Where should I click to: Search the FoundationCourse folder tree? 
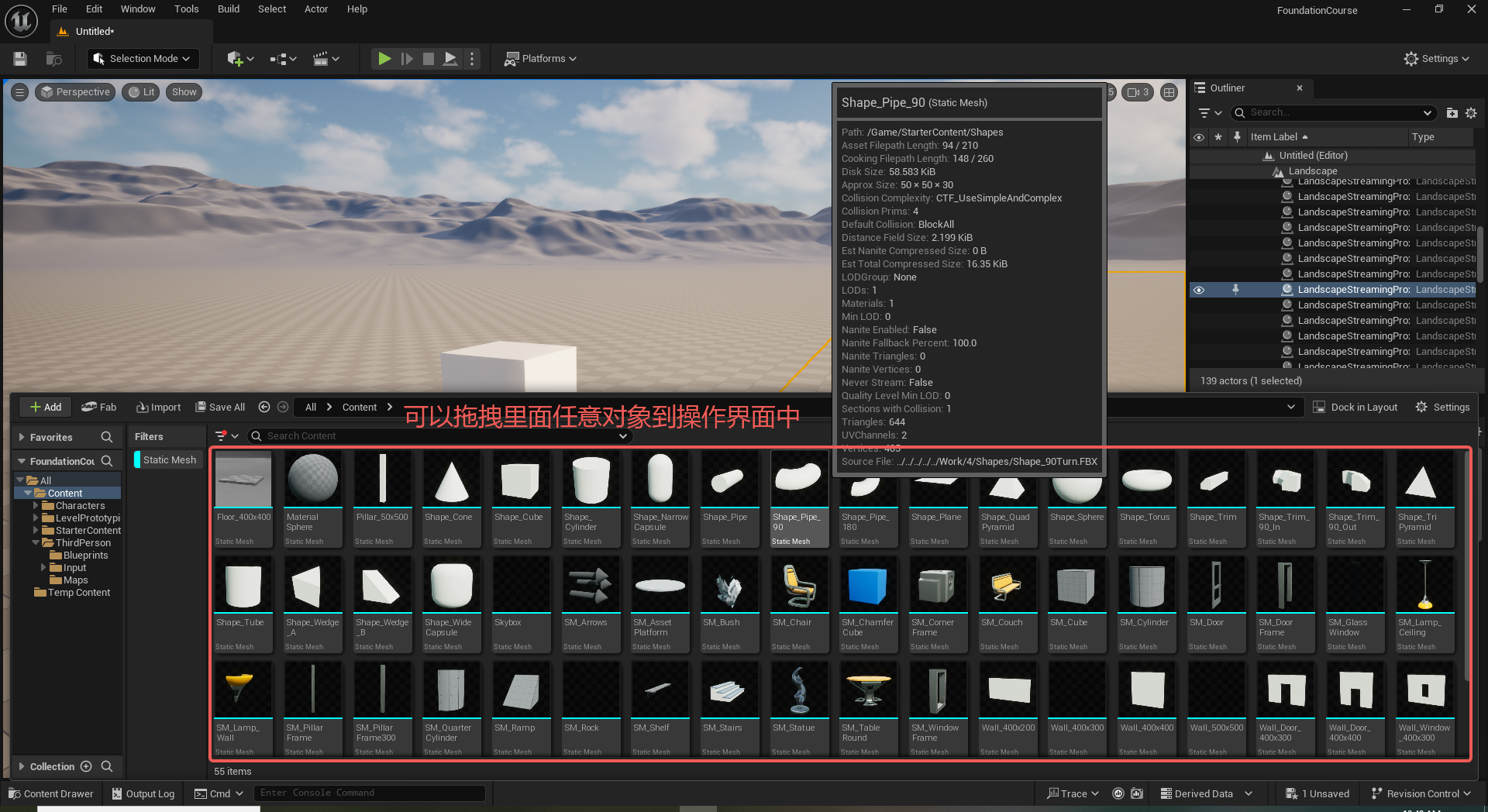[x=107, y=461]
